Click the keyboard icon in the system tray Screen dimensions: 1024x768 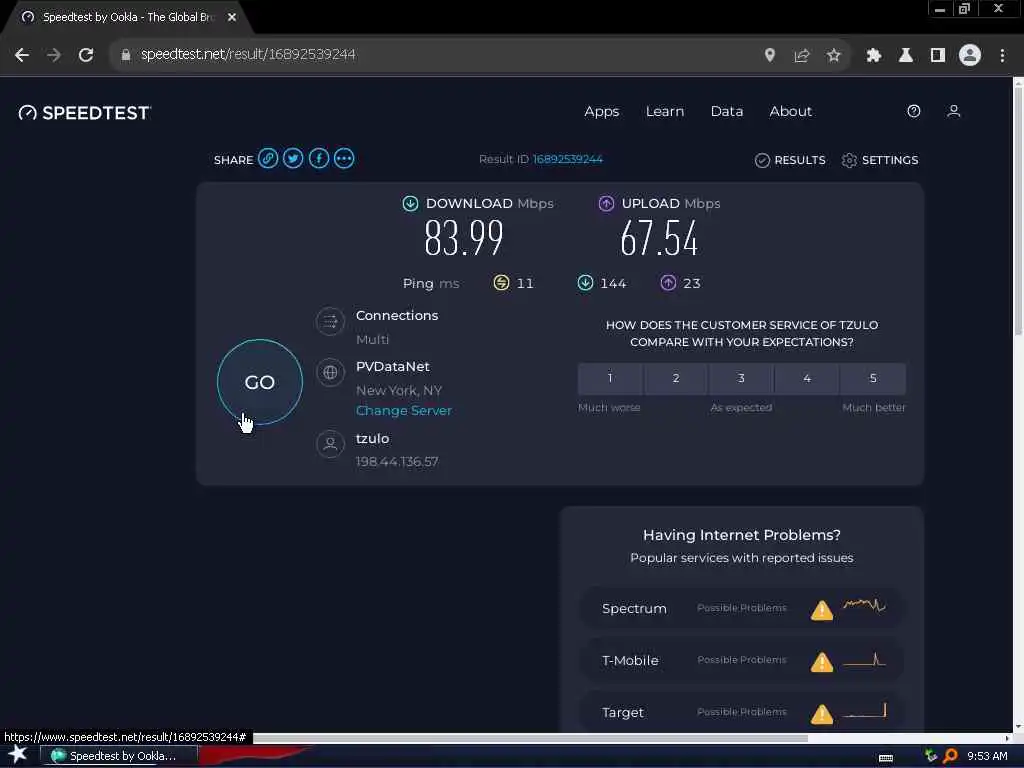(x=886, y=758)
